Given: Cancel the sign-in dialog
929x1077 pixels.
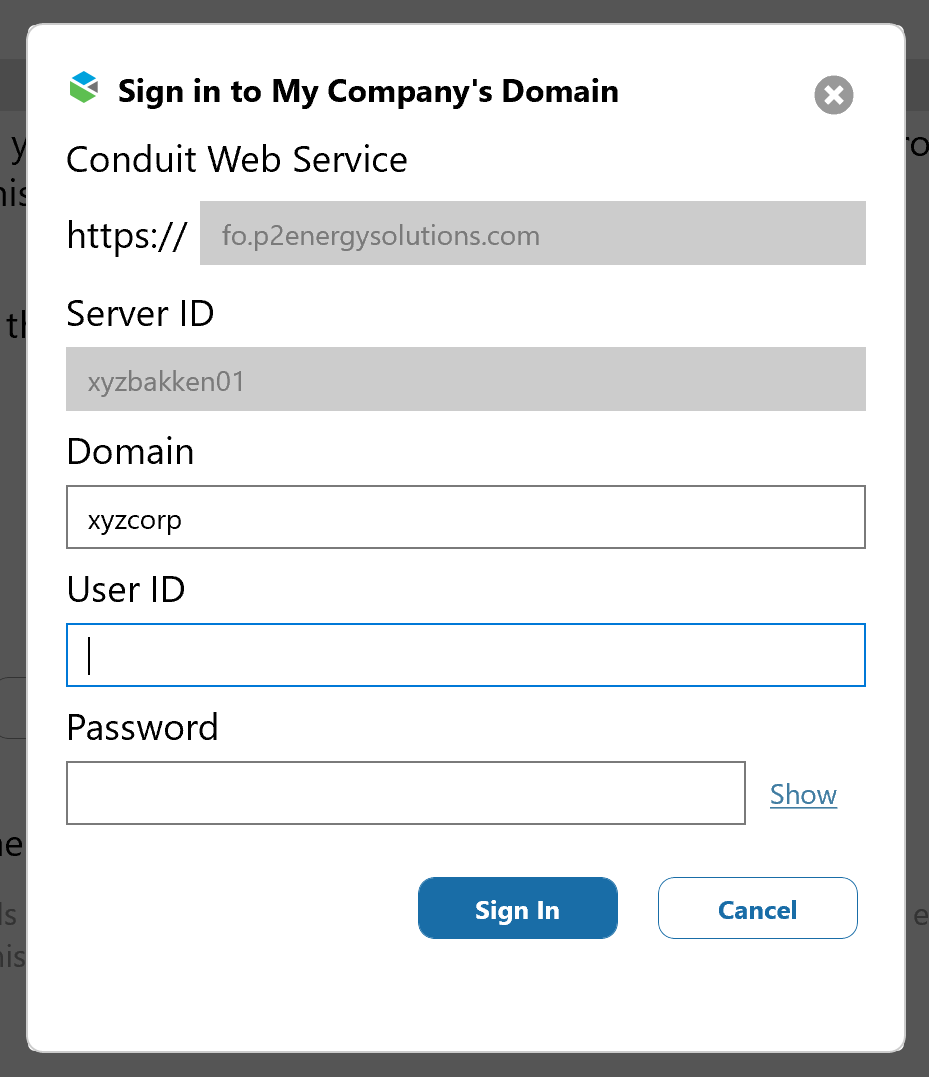Looking at the screenshot, I should coord(757,909).
